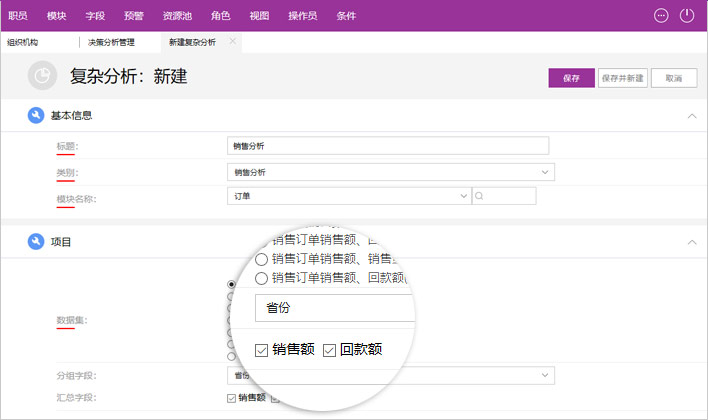
Task: Open the 预警 menu
Action: click(134, 16)
